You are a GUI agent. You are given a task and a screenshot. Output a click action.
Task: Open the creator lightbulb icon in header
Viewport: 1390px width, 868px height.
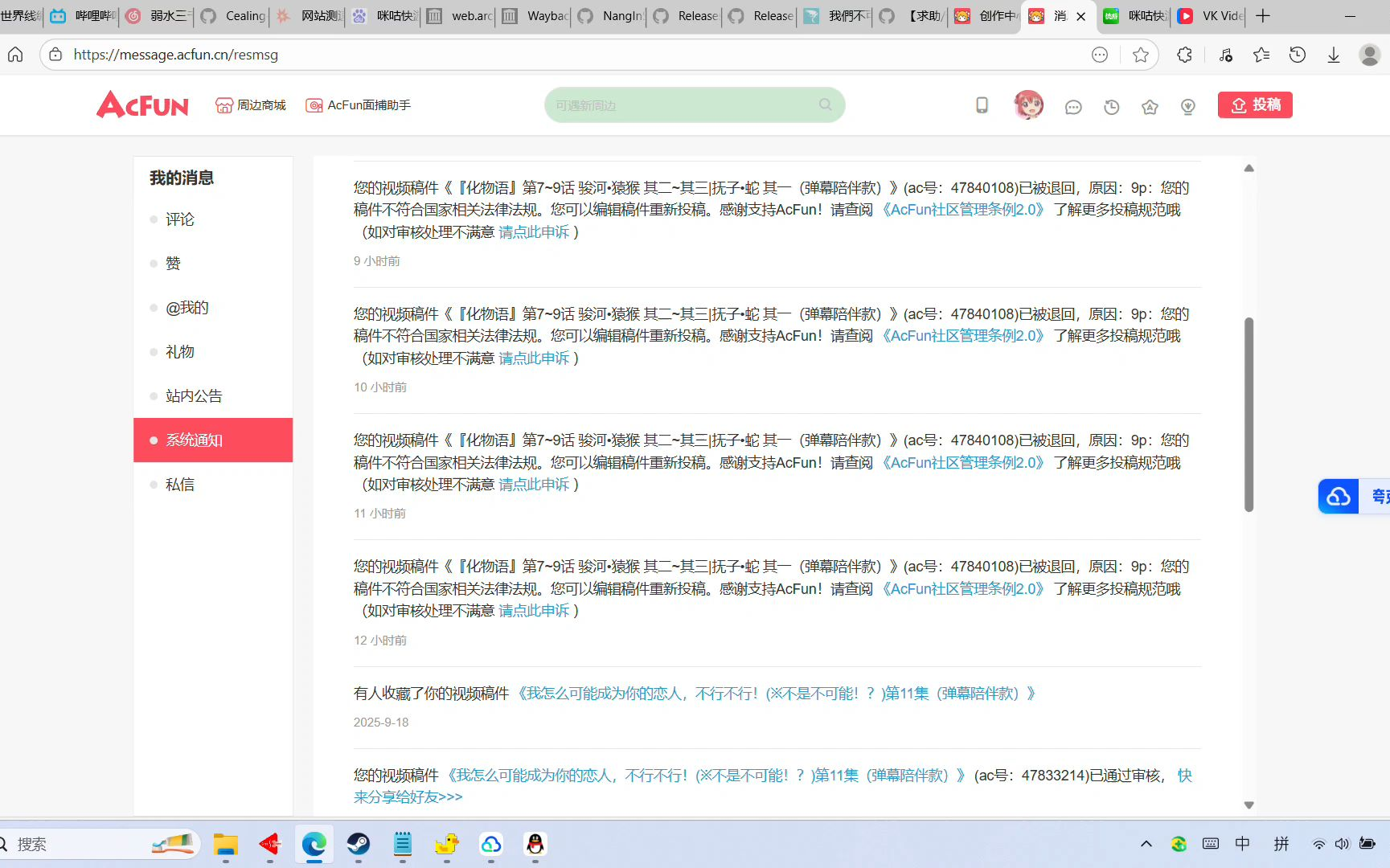click(x=1188, y=107)
